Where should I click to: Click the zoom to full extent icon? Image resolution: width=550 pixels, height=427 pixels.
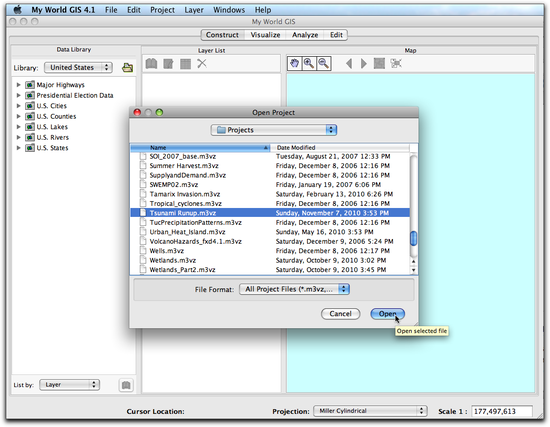click(x=379, y=64)
